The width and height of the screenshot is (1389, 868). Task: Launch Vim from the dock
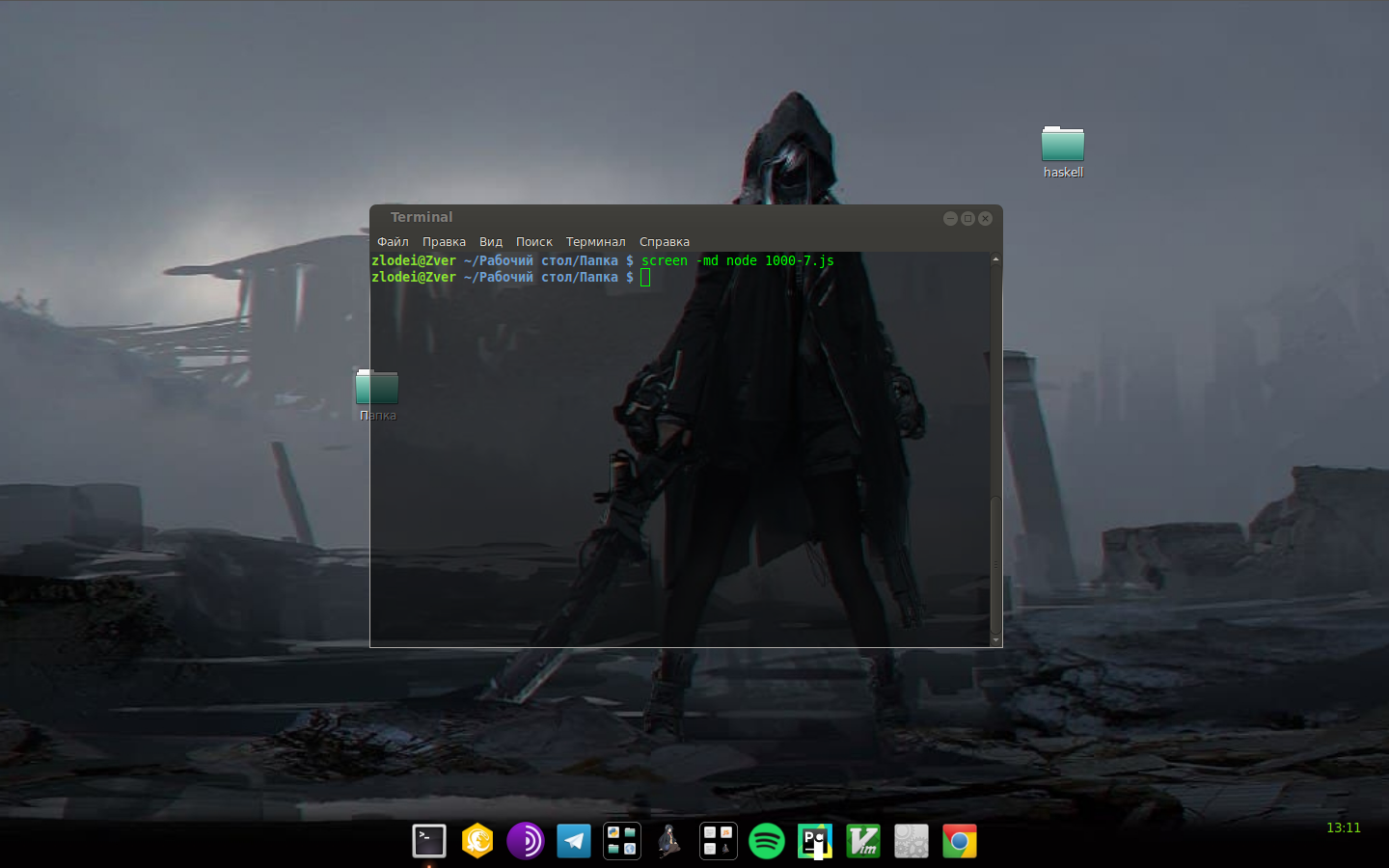tap(863, 841)
